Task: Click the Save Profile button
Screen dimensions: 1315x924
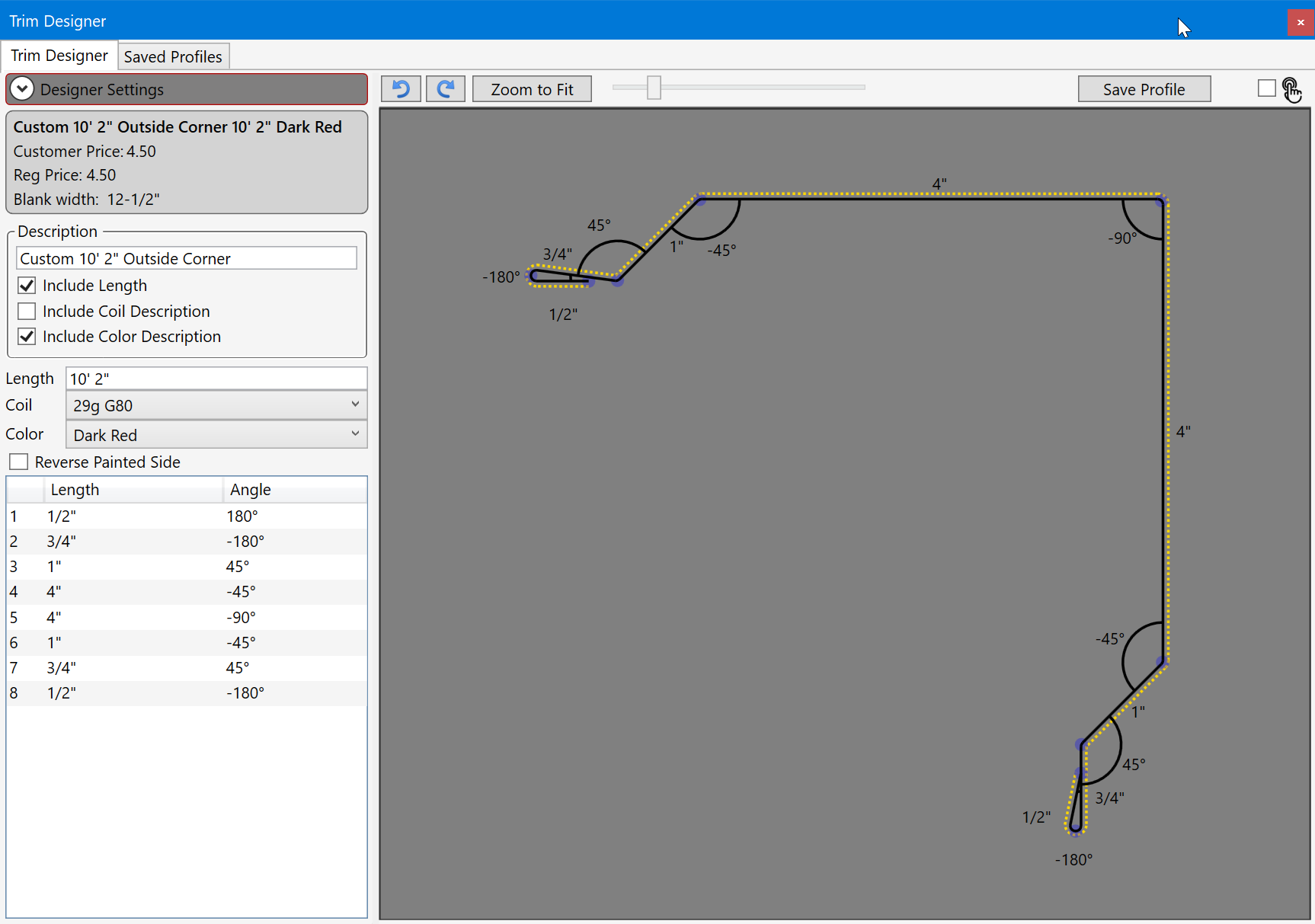Action: (1144, 89)
